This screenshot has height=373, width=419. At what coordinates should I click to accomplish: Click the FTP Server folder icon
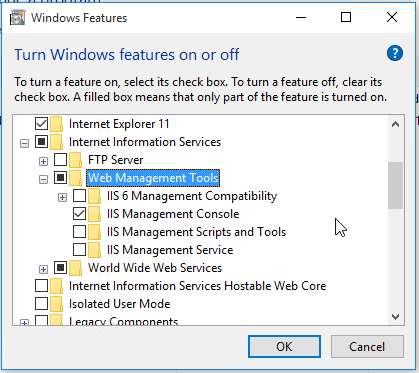76,160
